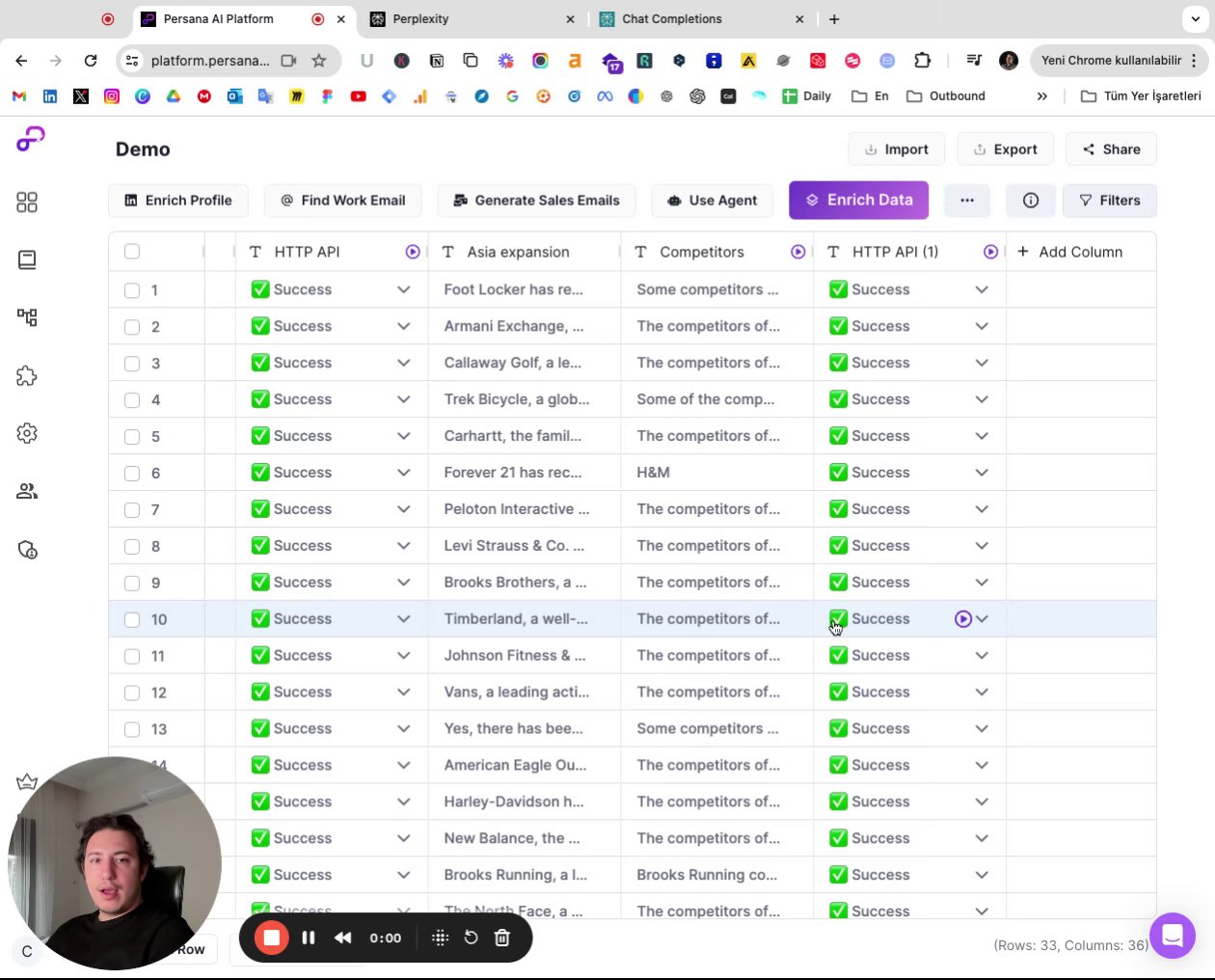This screenshot has height=980, width=1215.
Task: Open the H&M competitors cell
Action: point(716,473)
